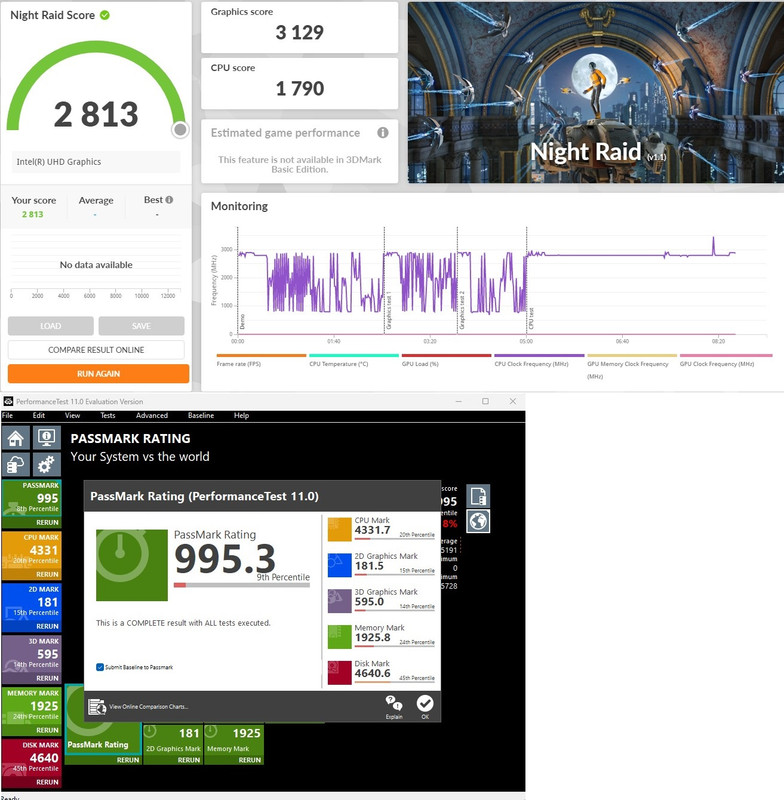This screenshot has width=784, height=800.
Task: Click the Memory Mark green icon
Action: point(340,637)
